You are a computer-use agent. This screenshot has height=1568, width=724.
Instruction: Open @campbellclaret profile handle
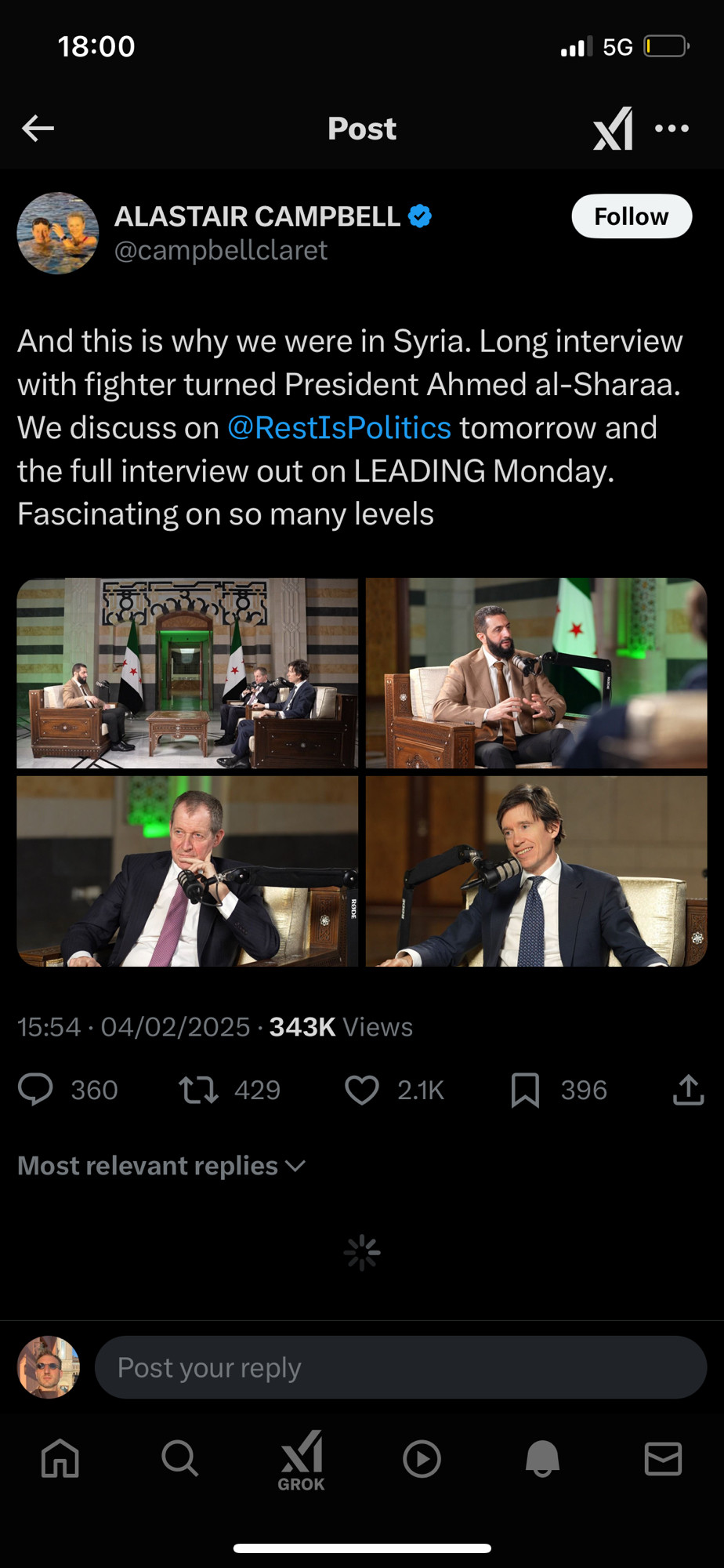221,250
